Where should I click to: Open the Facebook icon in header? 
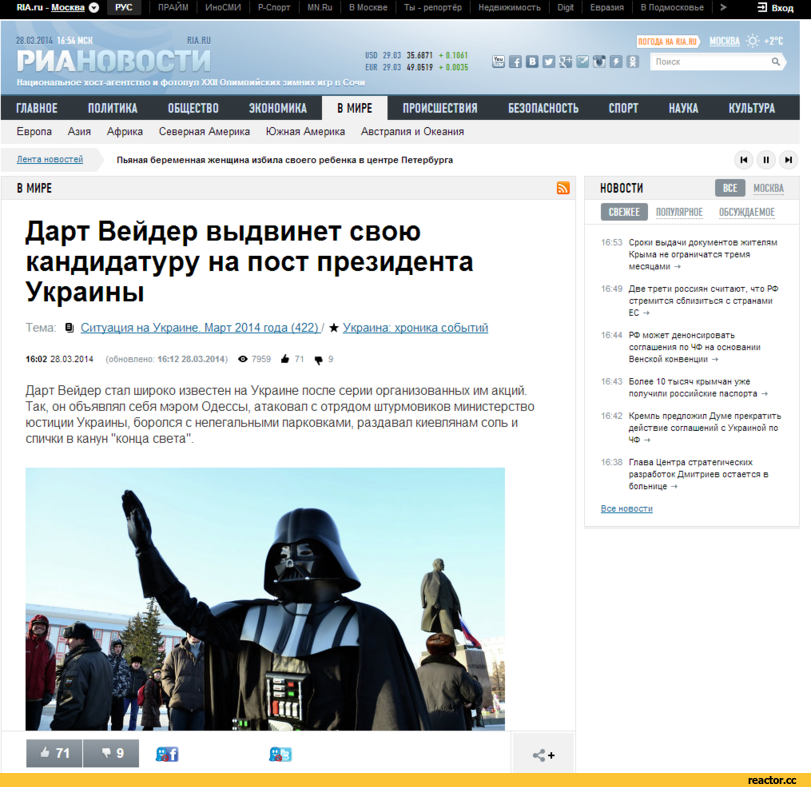pos(515,62)
